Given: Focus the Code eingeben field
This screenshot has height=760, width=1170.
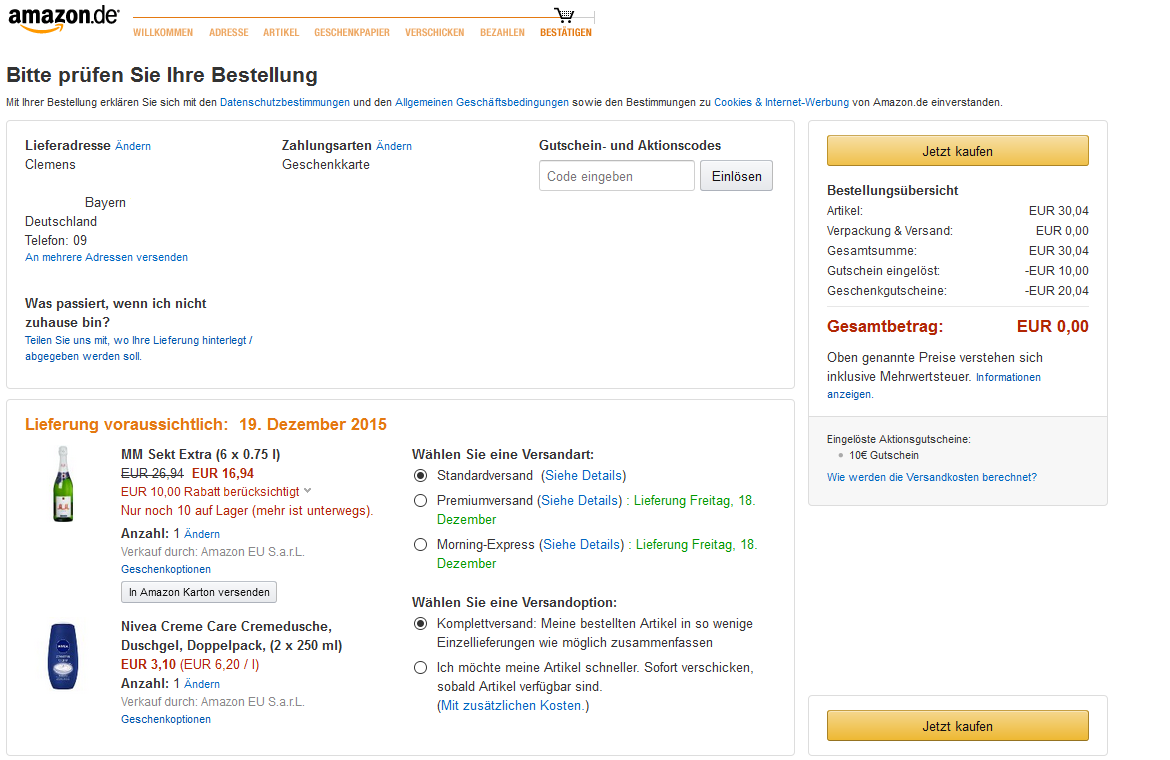Looking at the screenshot, I should [x=616, y=176].
